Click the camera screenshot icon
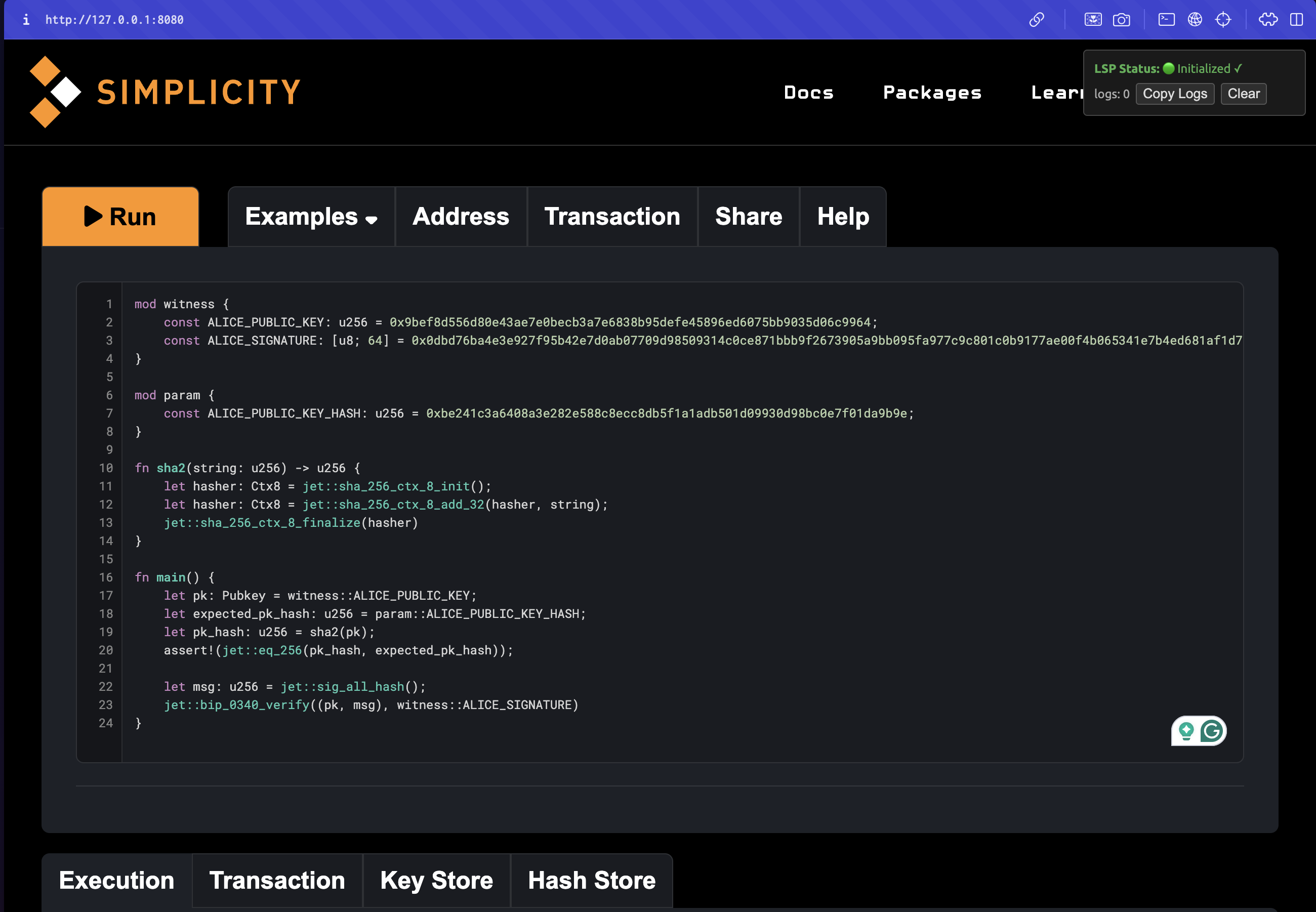Screen dimensions: 1316x912 (x=1121, y=20)
